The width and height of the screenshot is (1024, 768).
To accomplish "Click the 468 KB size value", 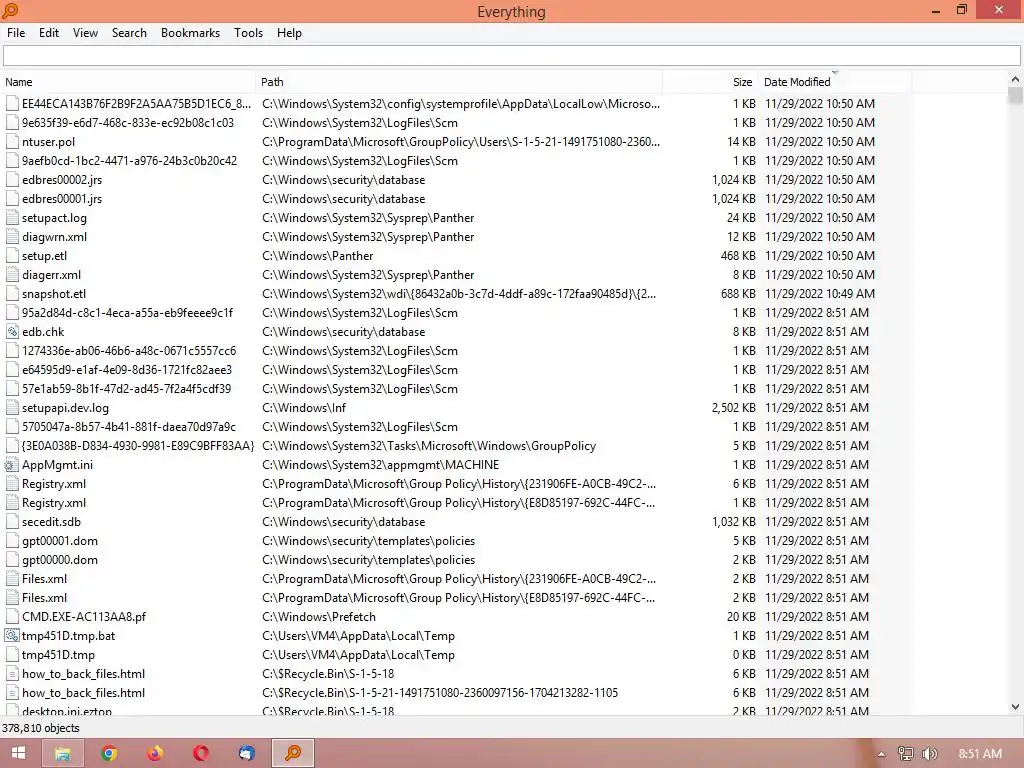I will pos(738,255).
